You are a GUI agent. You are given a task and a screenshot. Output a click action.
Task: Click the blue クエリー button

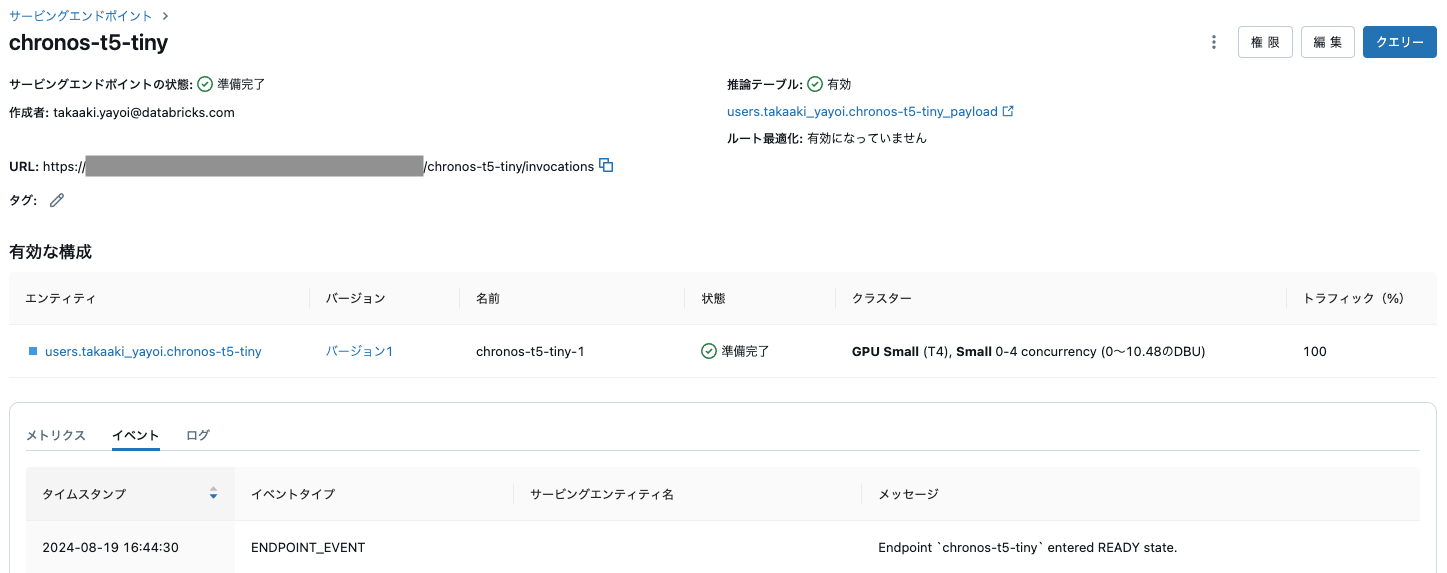[x=1400, y=42]
